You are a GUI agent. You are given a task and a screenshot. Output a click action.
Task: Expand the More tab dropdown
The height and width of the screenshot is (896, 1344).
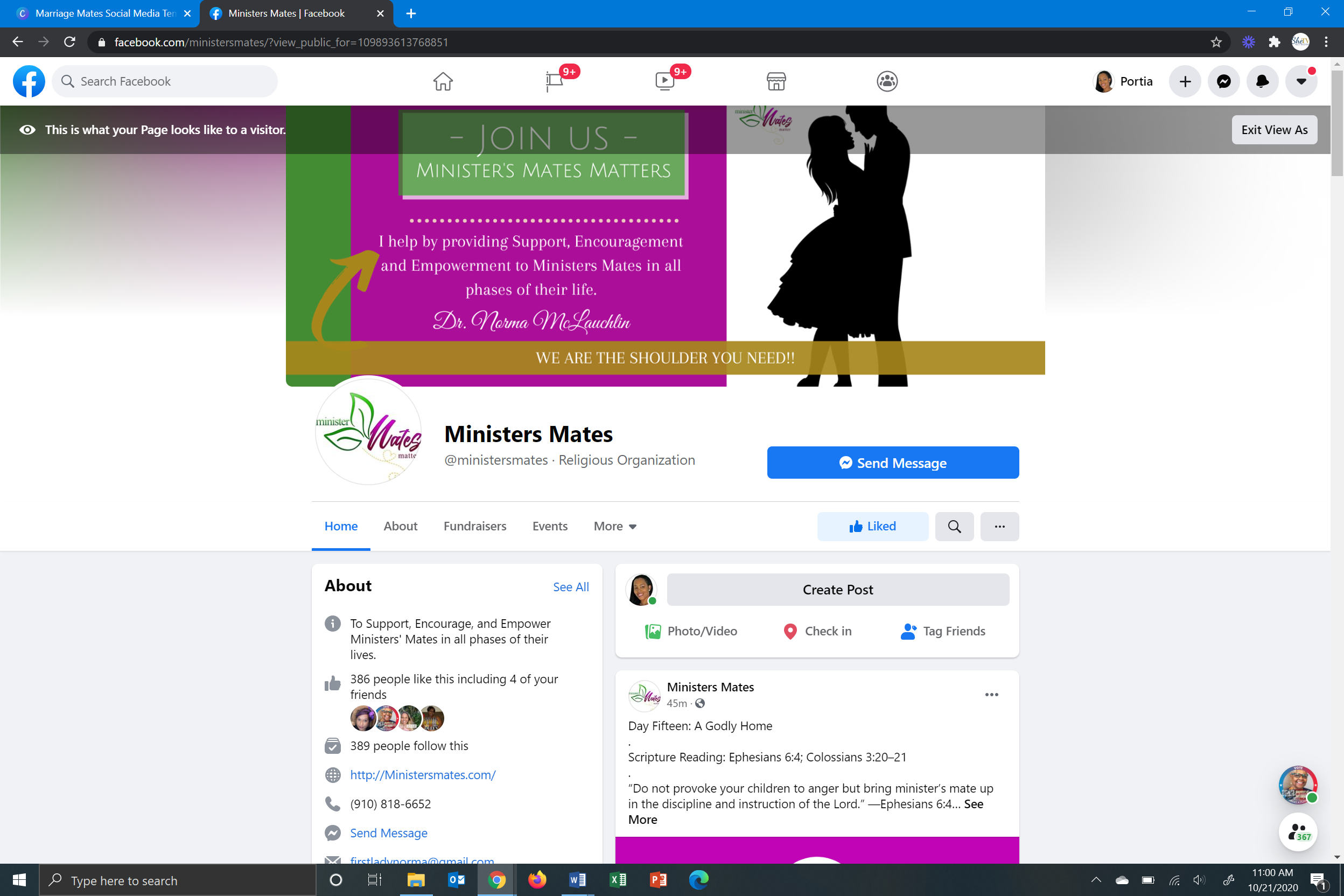615,526
